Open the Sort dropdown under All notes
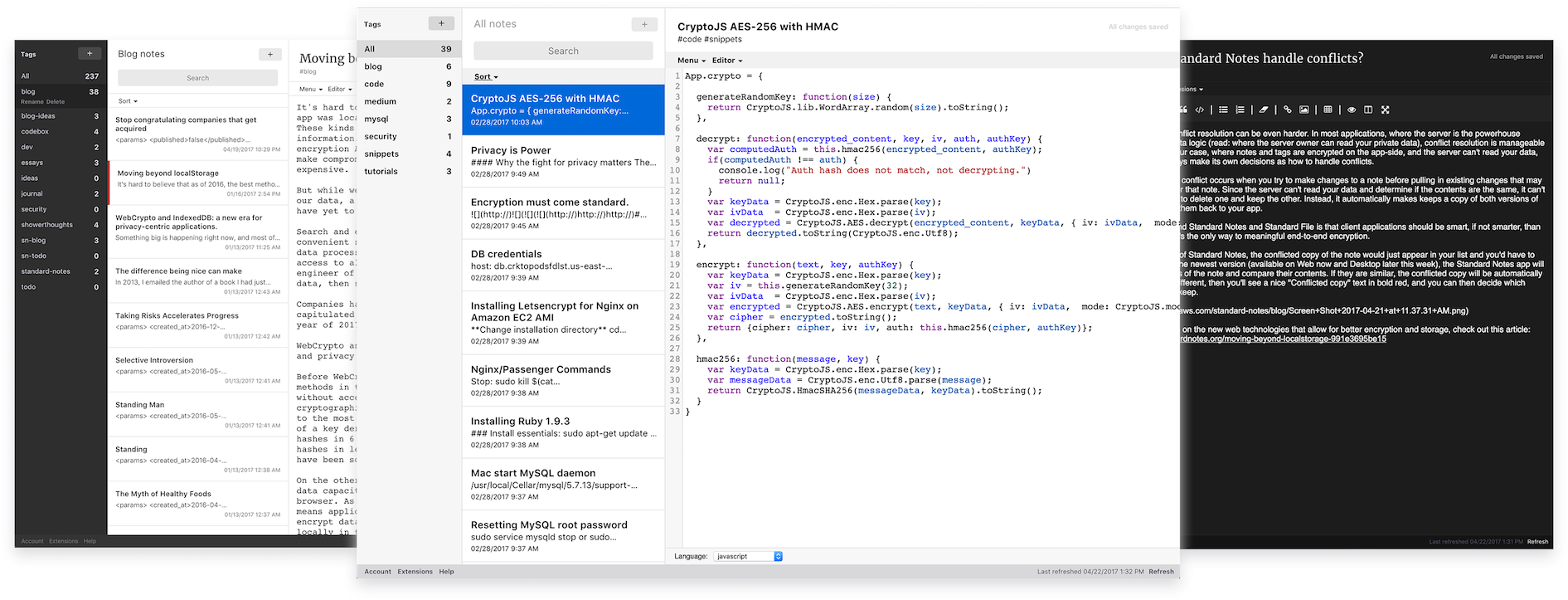 (x=486, y=76)
